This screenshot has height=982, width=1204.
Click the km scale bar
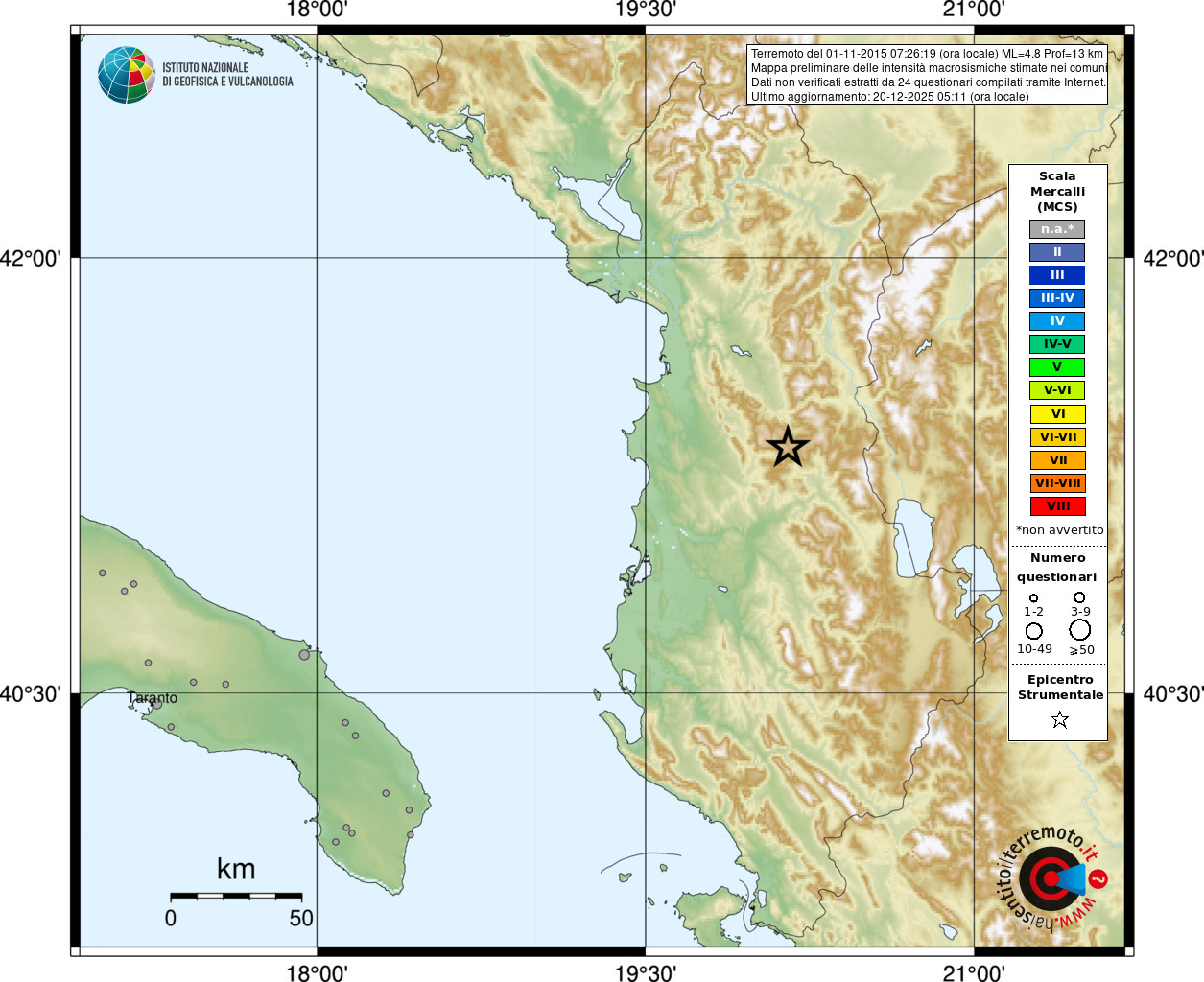click(236, 896)
